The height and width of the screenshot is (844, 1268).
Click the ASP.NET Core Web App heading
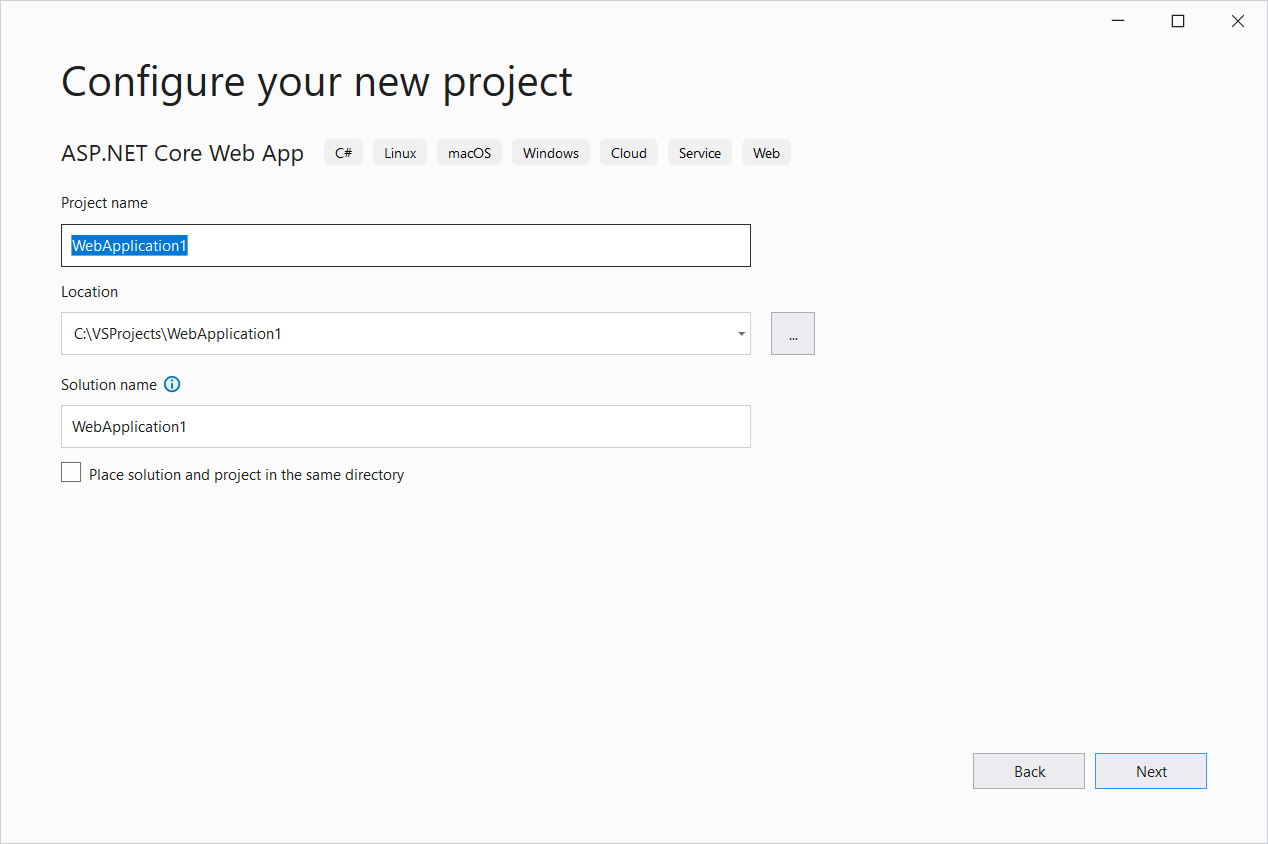pyautogui.click(x=183, y=153)
